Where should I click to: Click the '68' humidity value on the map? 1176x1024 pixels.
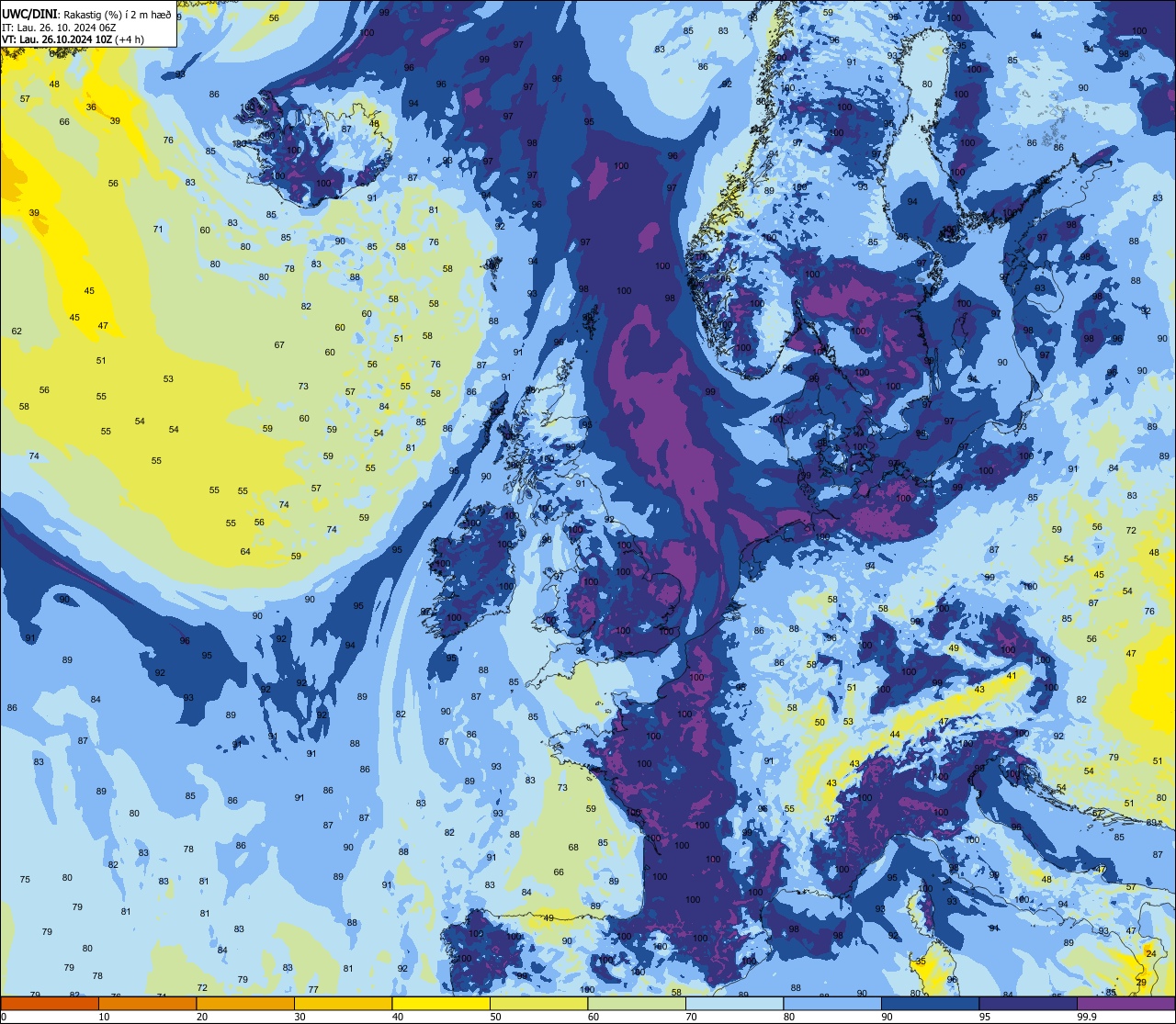573,848
